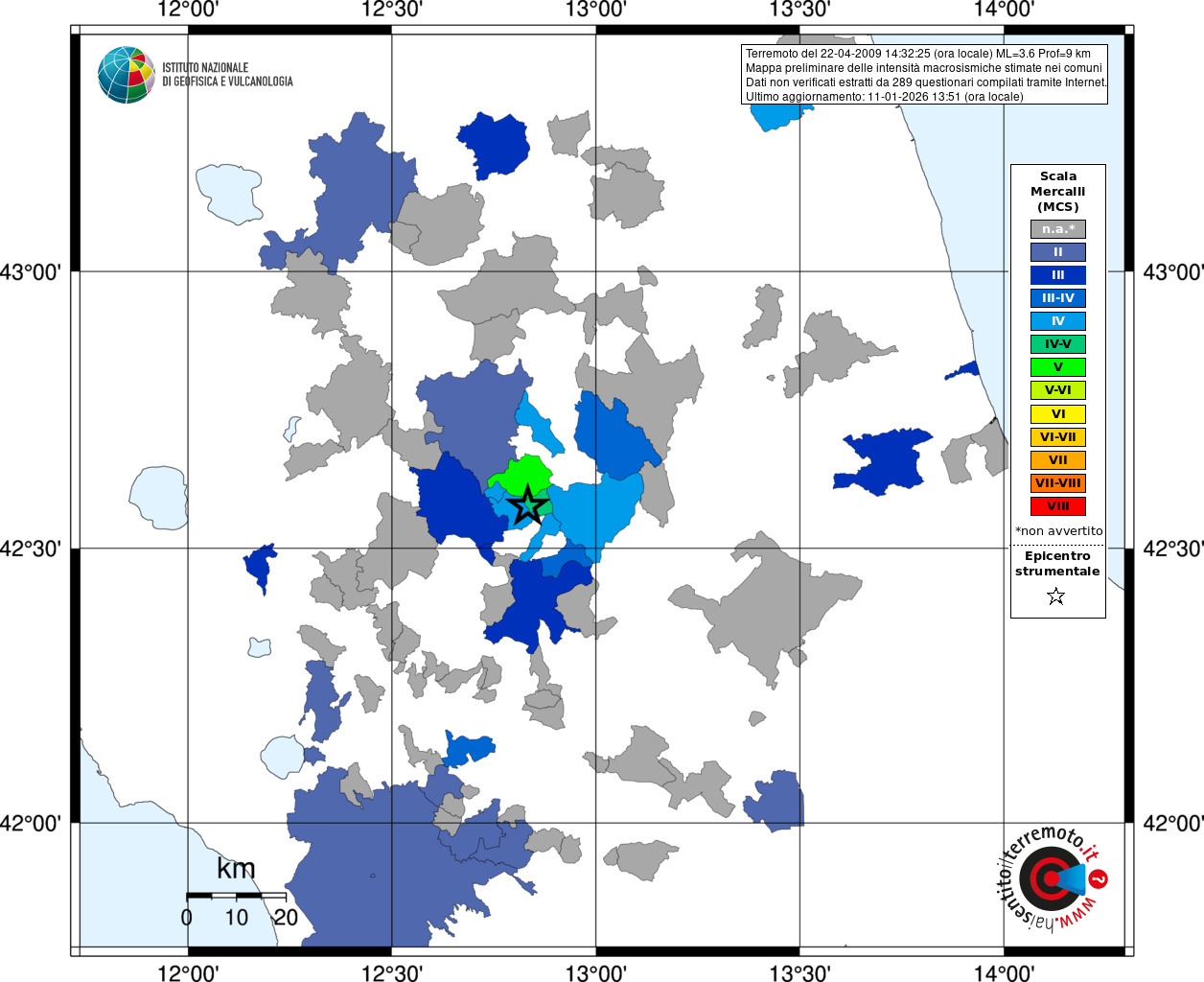The image size is (1204, 982).
Task: Click the INGV globe logo
Action: click(x=126, y=75)
